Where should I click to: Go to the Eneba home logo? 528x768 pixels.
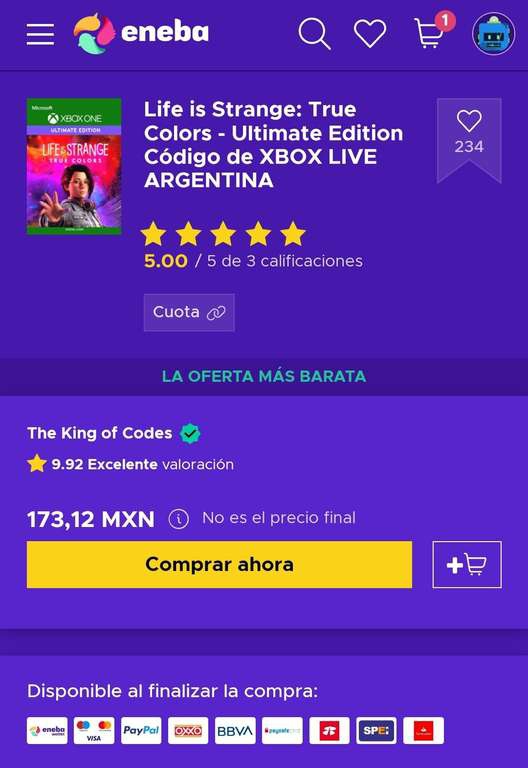point(141,33)
